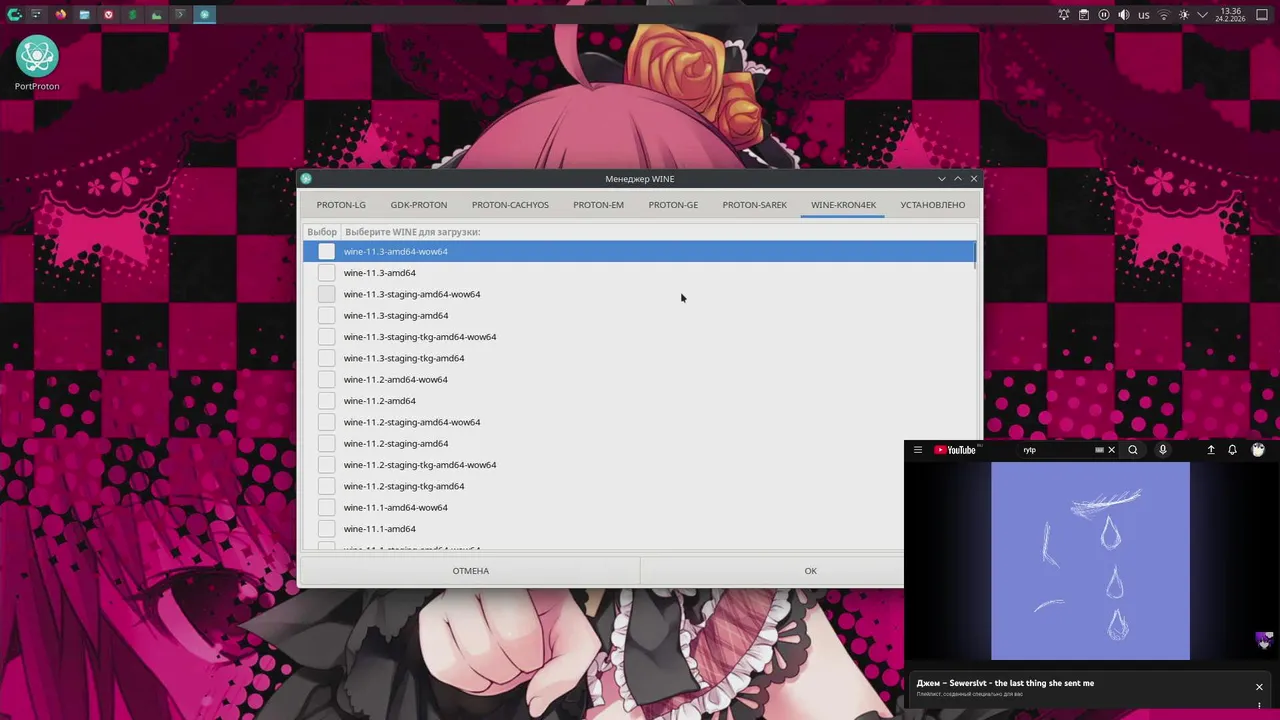Image resolution: width=1280 pixels, height=720 pixels.
Task: Click the Выбор column header
Action: click(322, 232)
